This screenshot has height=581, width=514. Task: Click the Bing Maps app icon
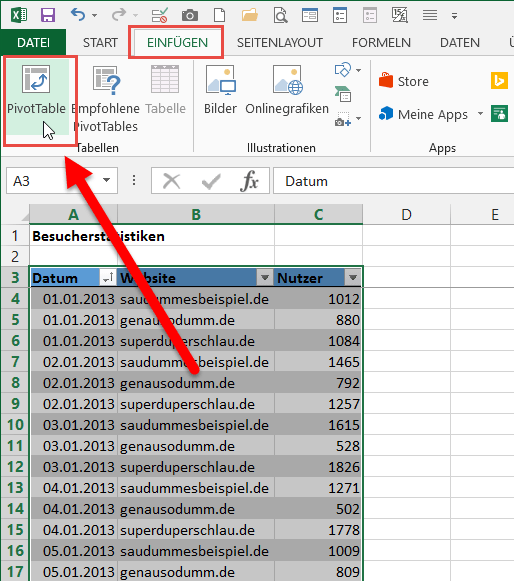(499, 81)
